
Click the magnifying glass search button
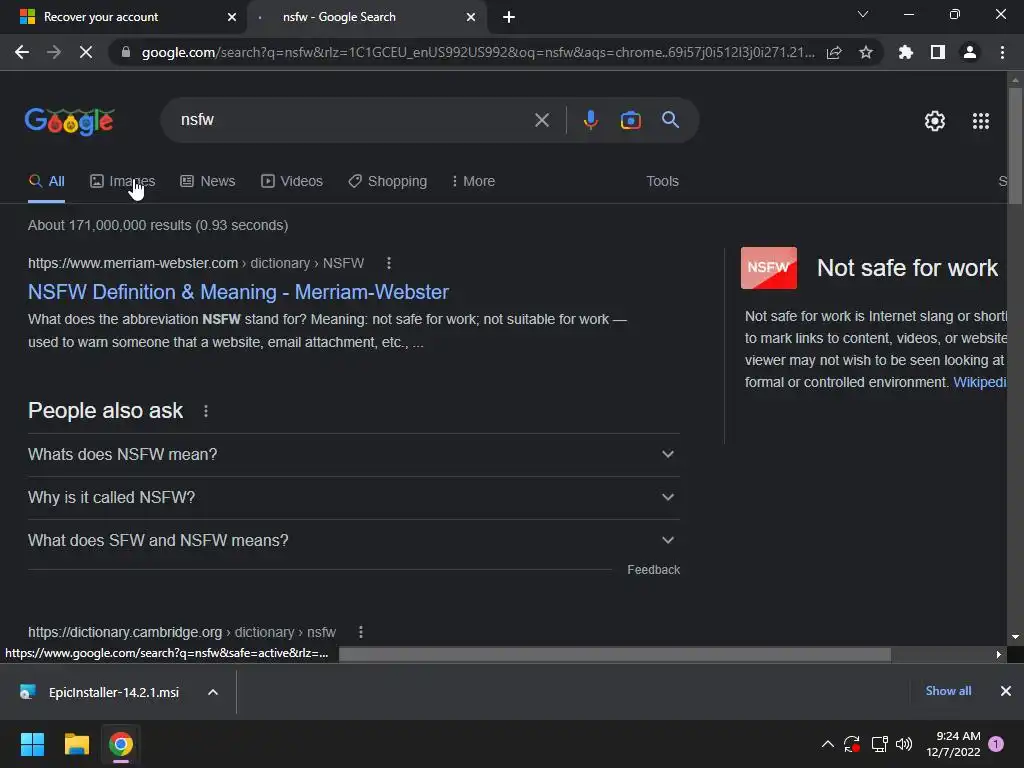(x=670, y=120)
